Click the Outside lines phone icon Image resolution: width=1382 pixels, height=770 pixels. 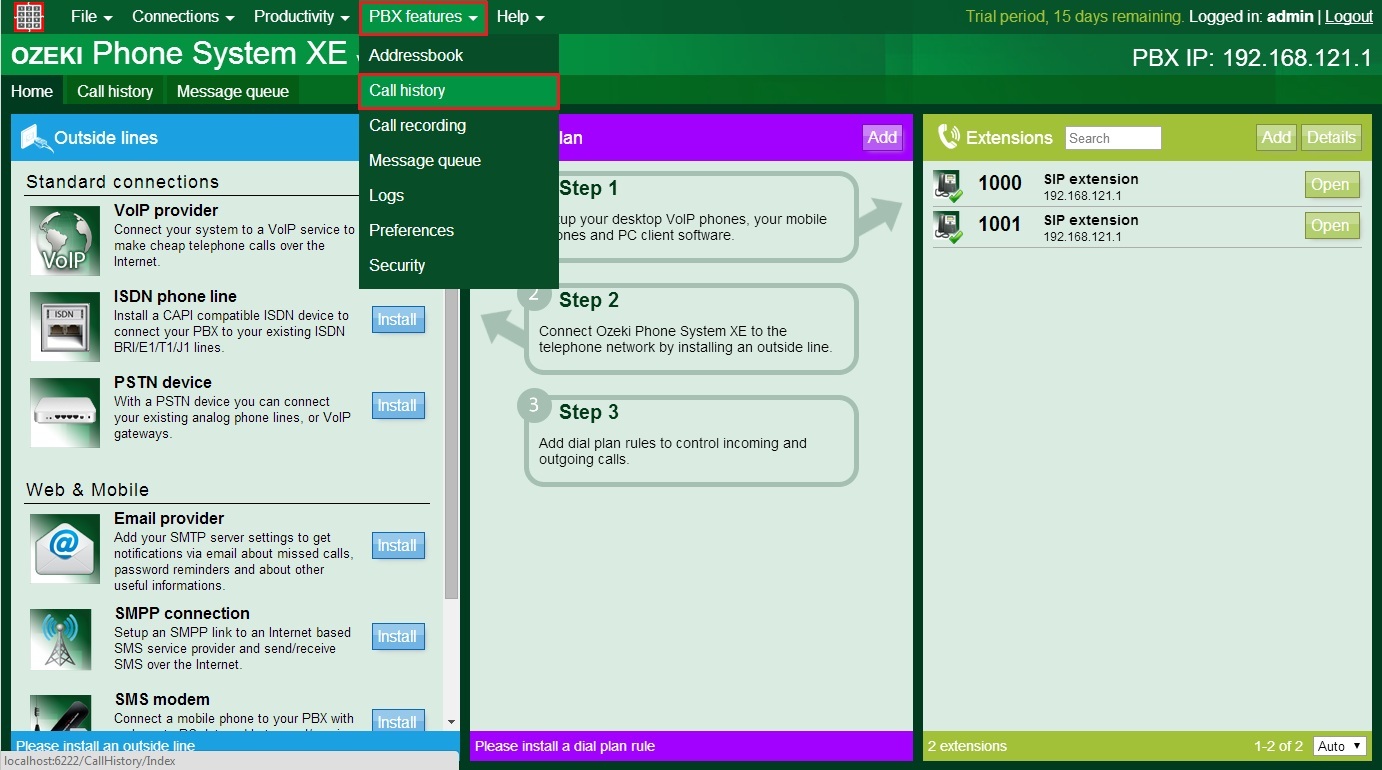point(36,138)
